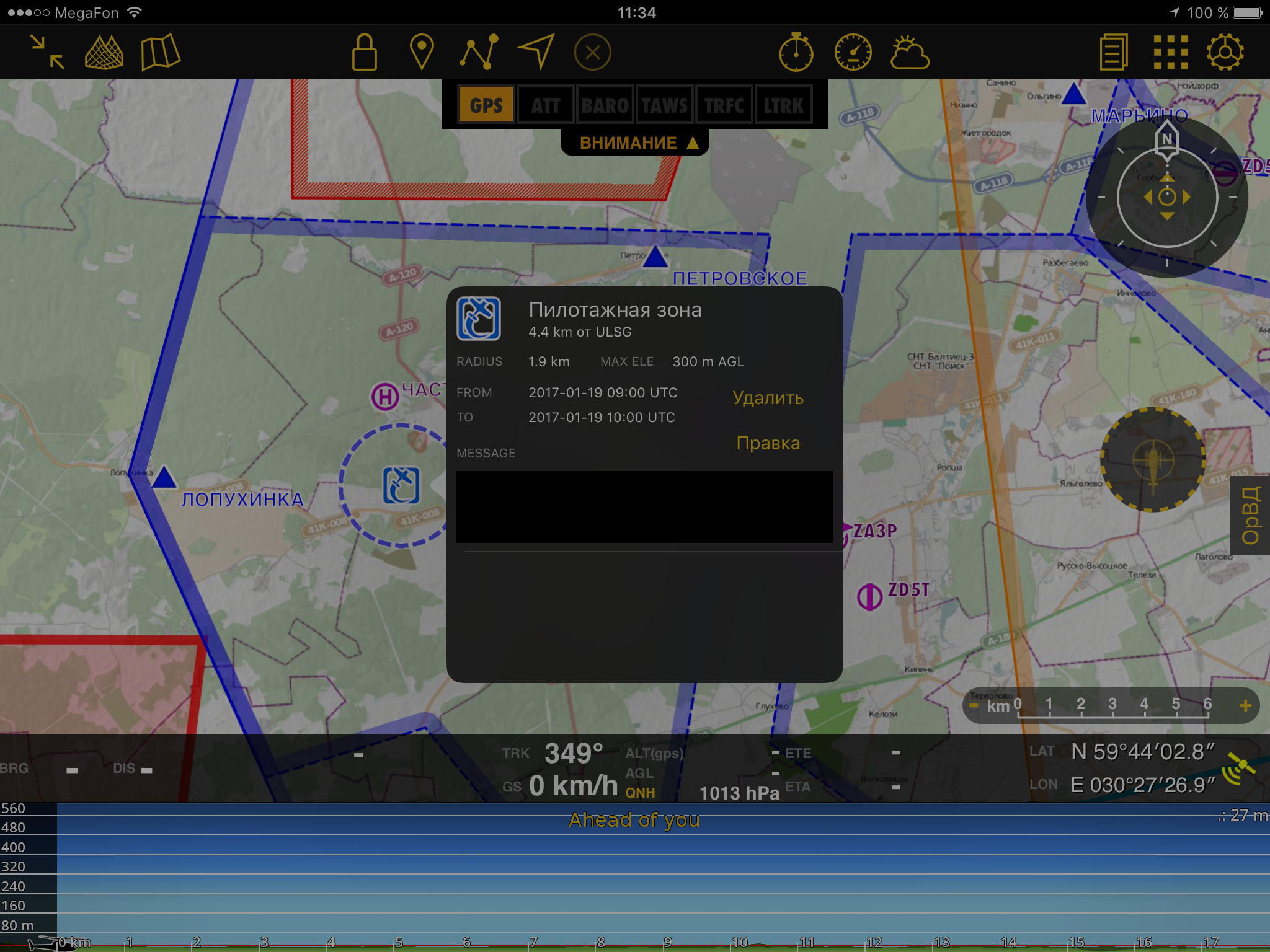Image resolution: width=1270 pixels, height=952 pixels.
Task: Expand the ВНИМАНИЕ warning dropdown
Action: [x=637, y=143]
